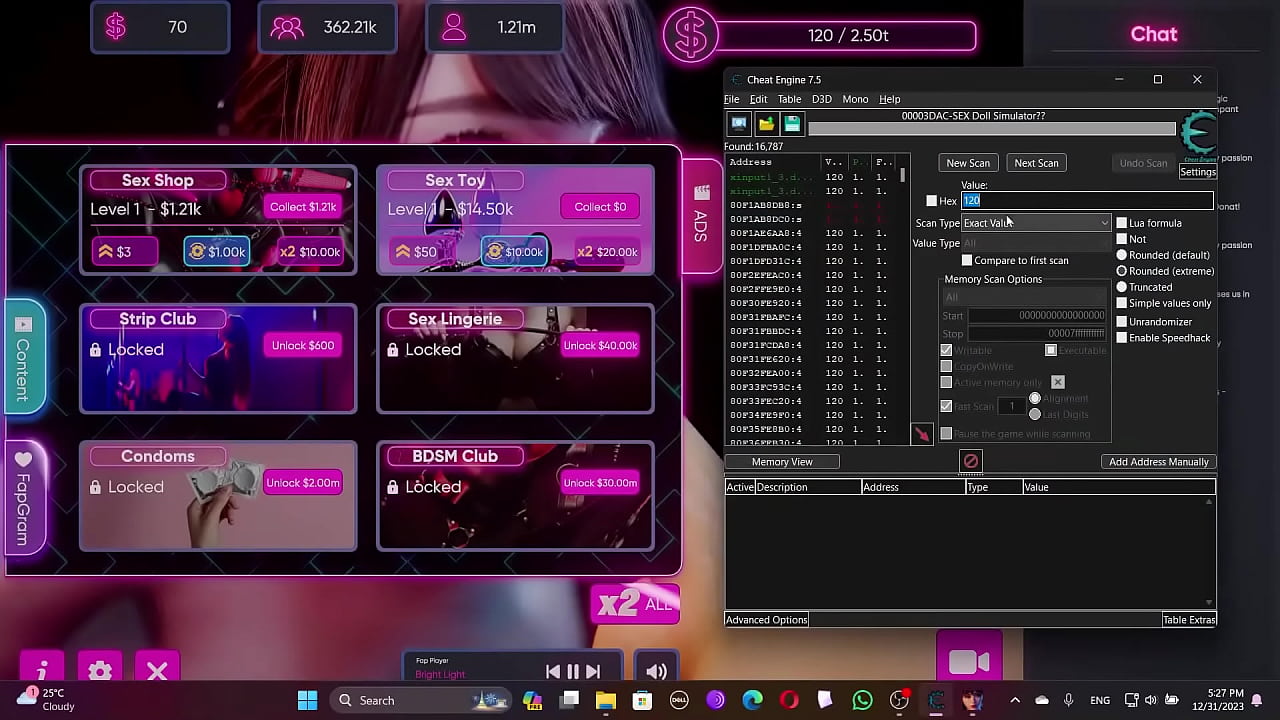Click the New Scan button
The image size is (1280, 720).
[x=967, y=162]
